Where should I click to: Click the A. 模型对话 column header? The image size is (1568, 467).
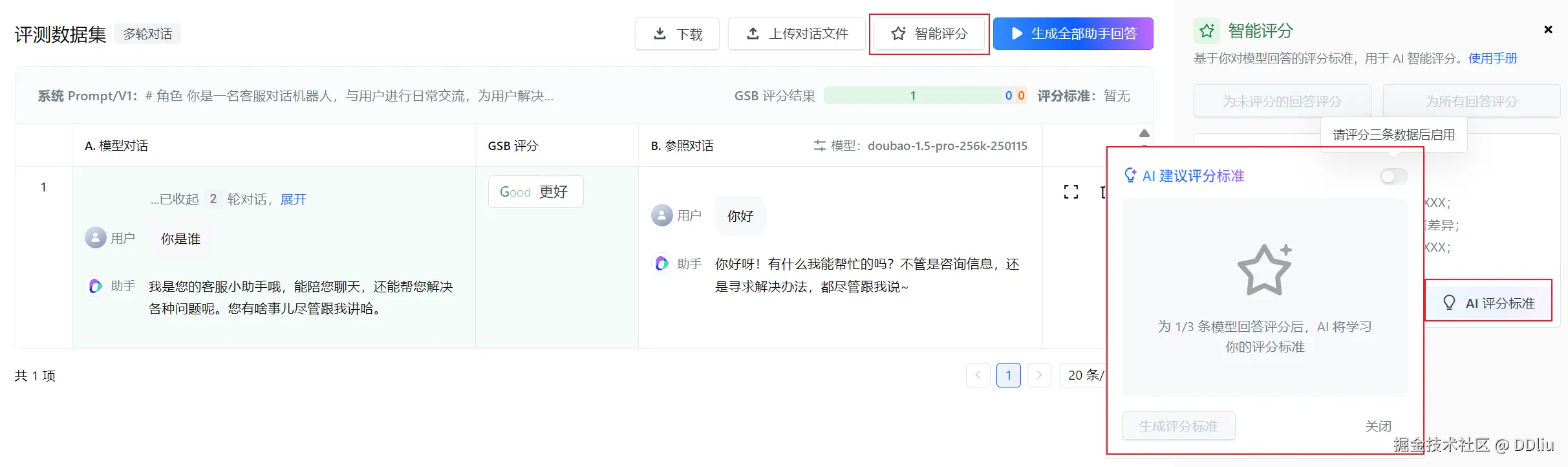tap(116, 146)
